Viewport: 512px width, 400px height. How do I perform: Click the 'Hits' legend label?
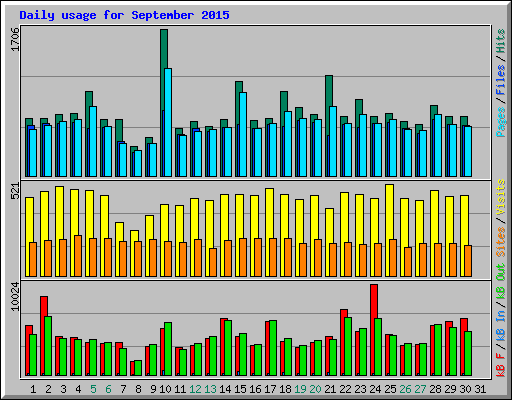point(500,41)
